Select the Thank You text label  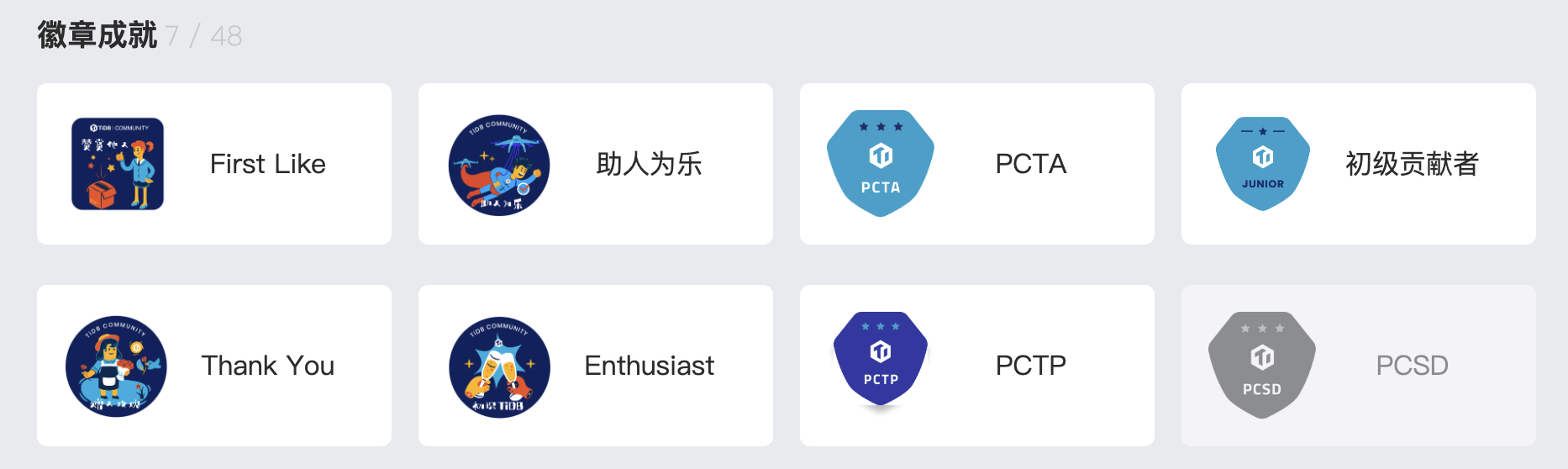tap(267, 366)
